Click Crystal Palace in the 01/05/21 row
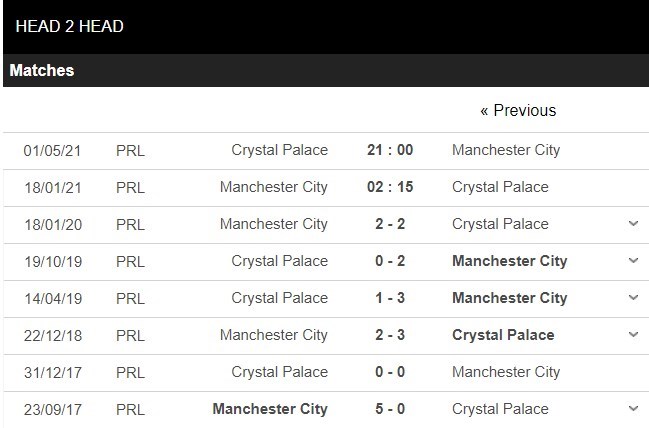Viewport: 649px width, 428px height. point(279,150)
